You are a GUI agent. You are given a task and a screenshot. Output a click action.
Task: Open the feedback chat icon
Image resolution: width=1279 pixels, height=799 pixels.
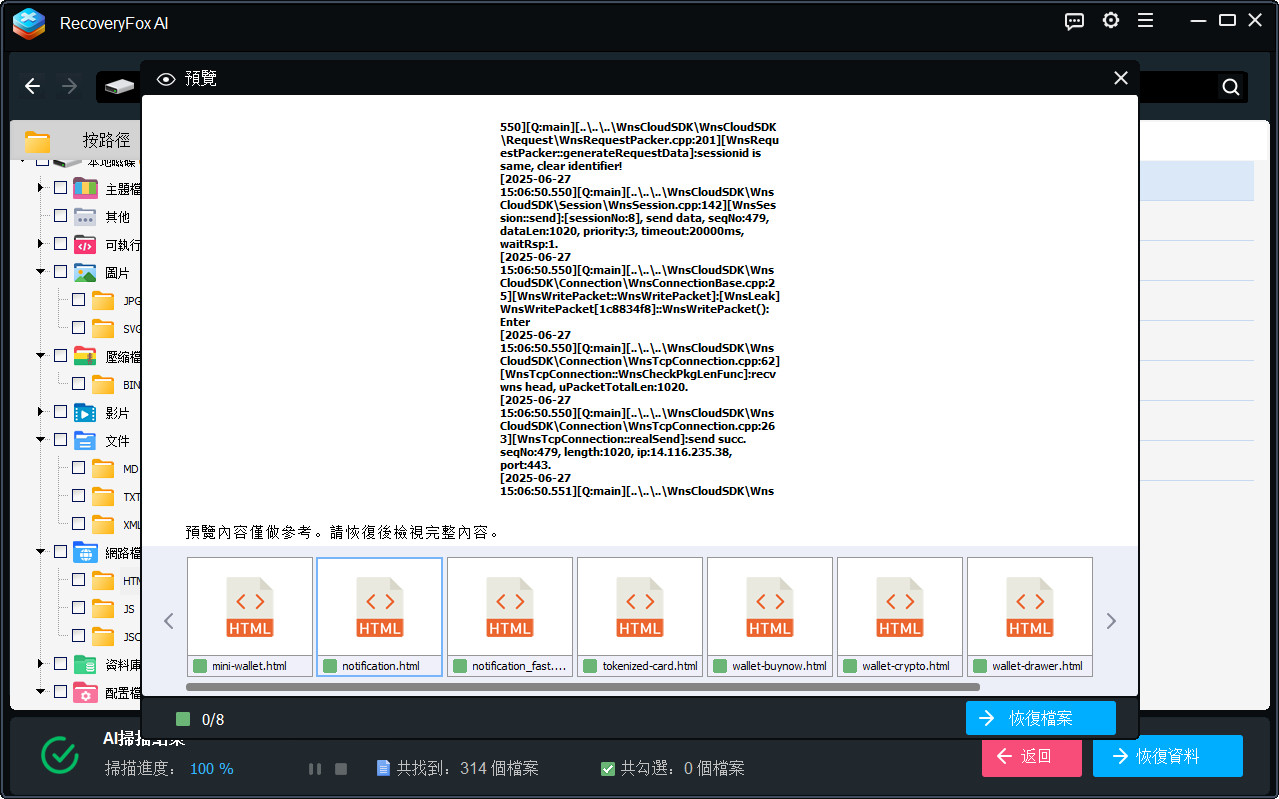click(x=1075, y=21)
